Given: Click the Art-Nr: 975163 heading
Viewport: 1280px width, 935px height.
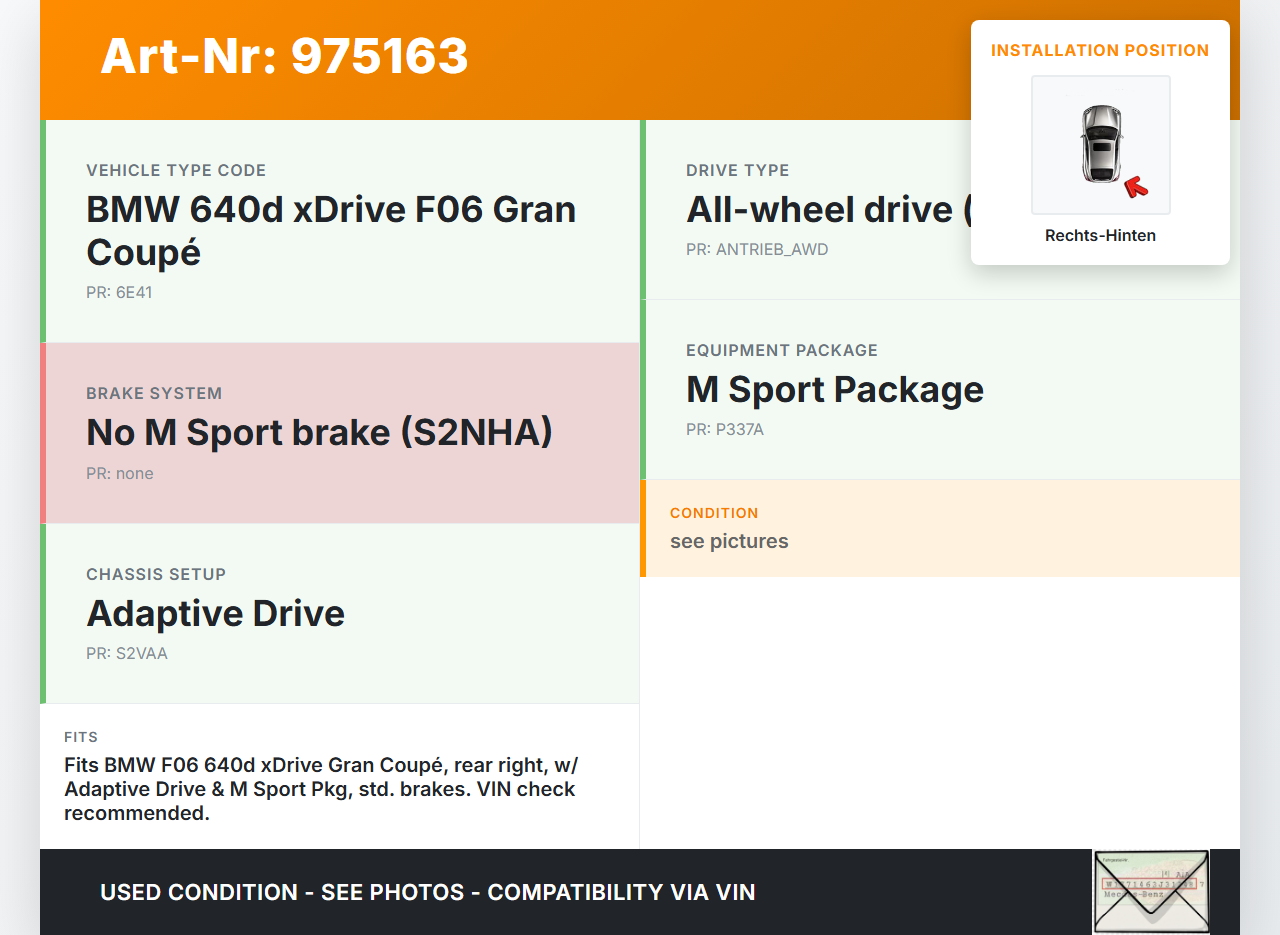Looking at the screenshot, I should click(284, 56).
